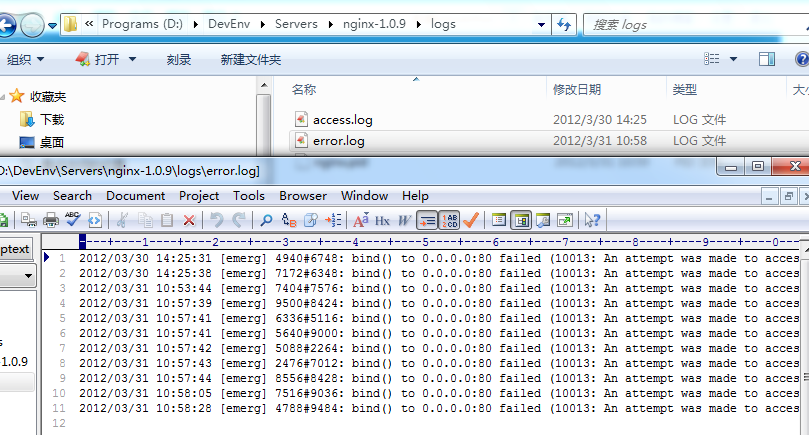Click the Paste clipboard icon
Image resolution: width=809 pixels, height=435 pixels.
[167, 220]
